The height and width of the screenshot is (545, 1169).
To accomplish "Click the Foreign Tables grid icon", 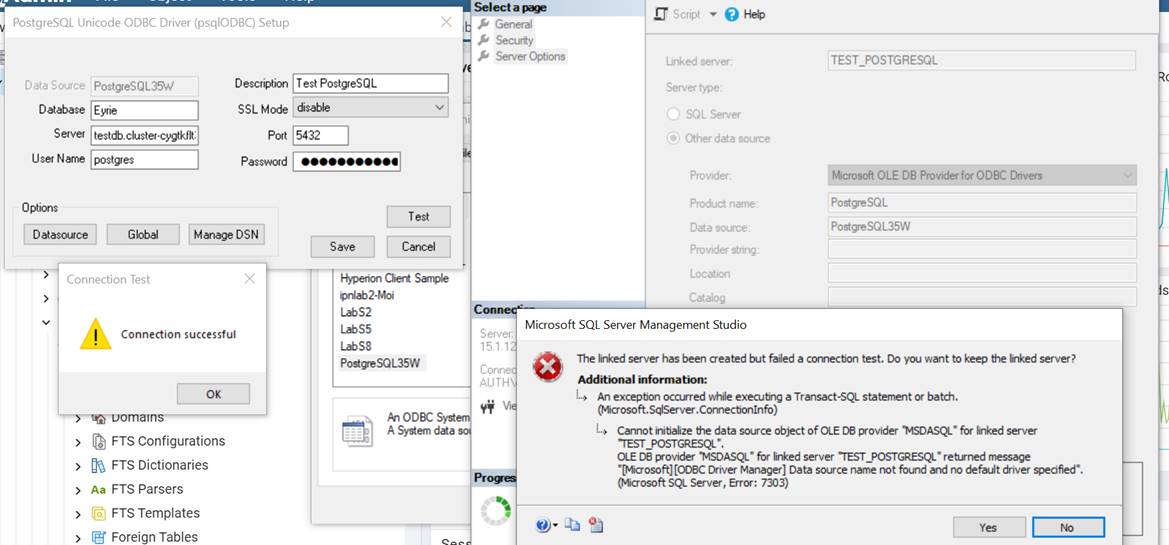I will pyautogui.click(x=98, y=537).
